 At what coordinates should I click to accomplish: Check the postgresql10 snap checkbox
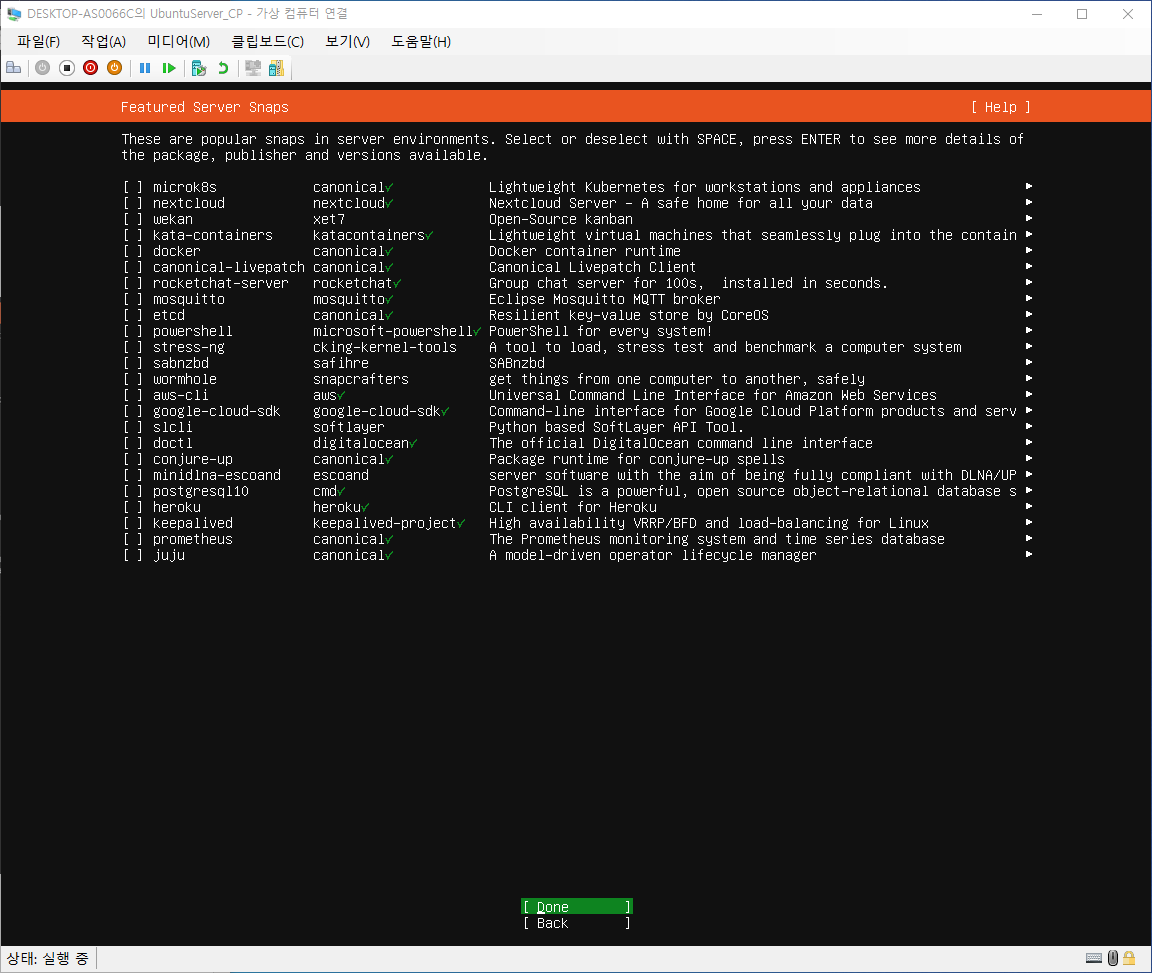click(133, 492)
